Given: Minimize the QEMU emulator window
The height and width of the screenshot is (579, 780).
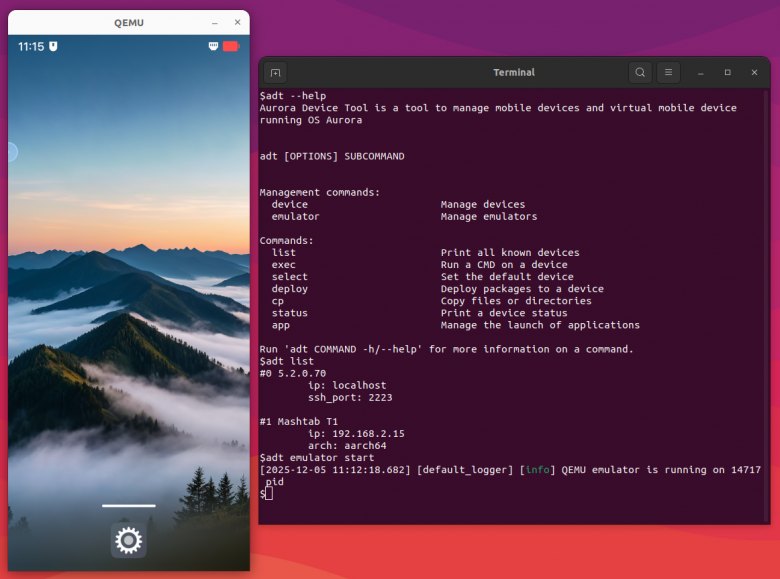Looking at the screenshot, I should (215, 23).
